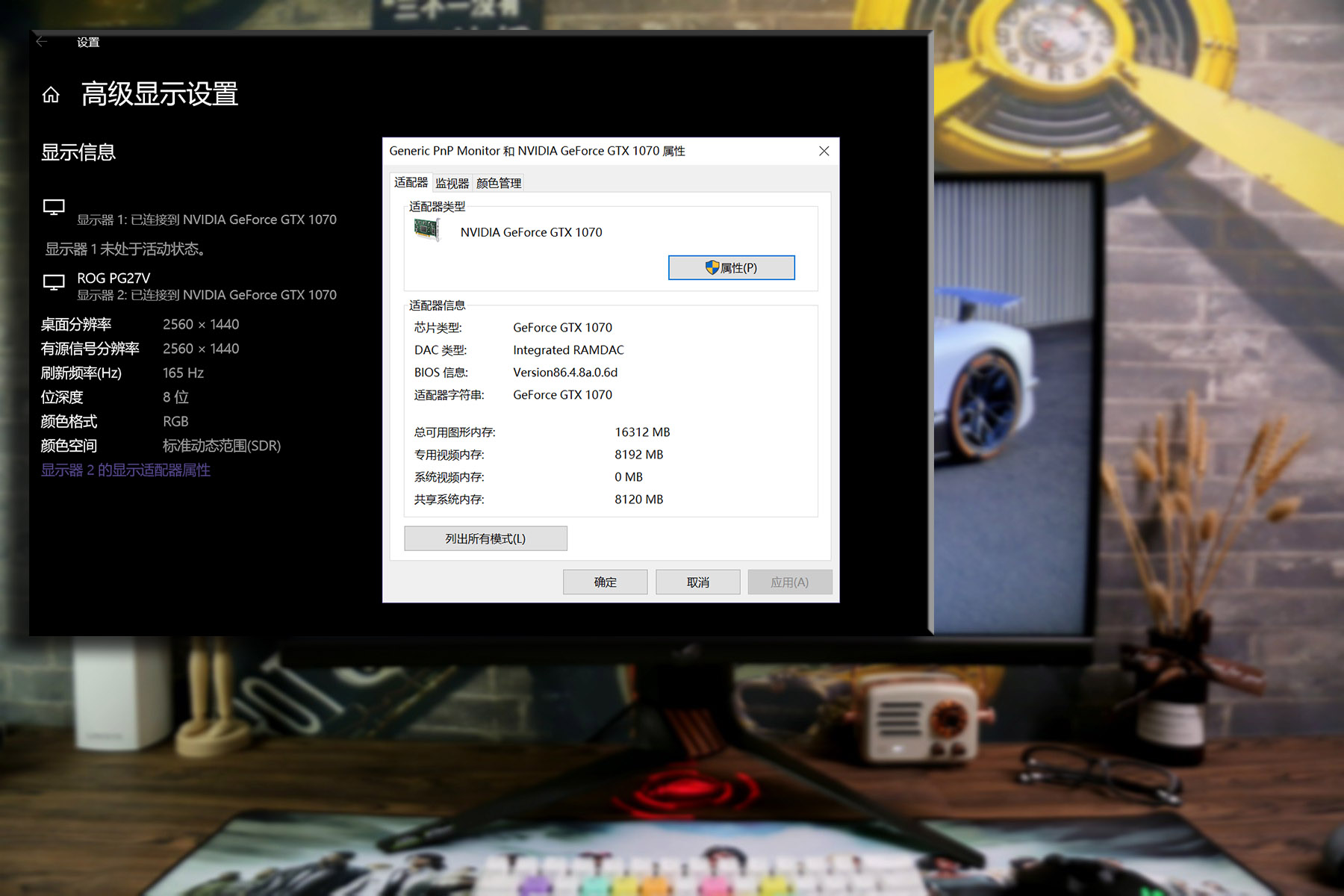Click the 有源信号分辨率 label
The image size is (1344, 896).
click(90, 349)
